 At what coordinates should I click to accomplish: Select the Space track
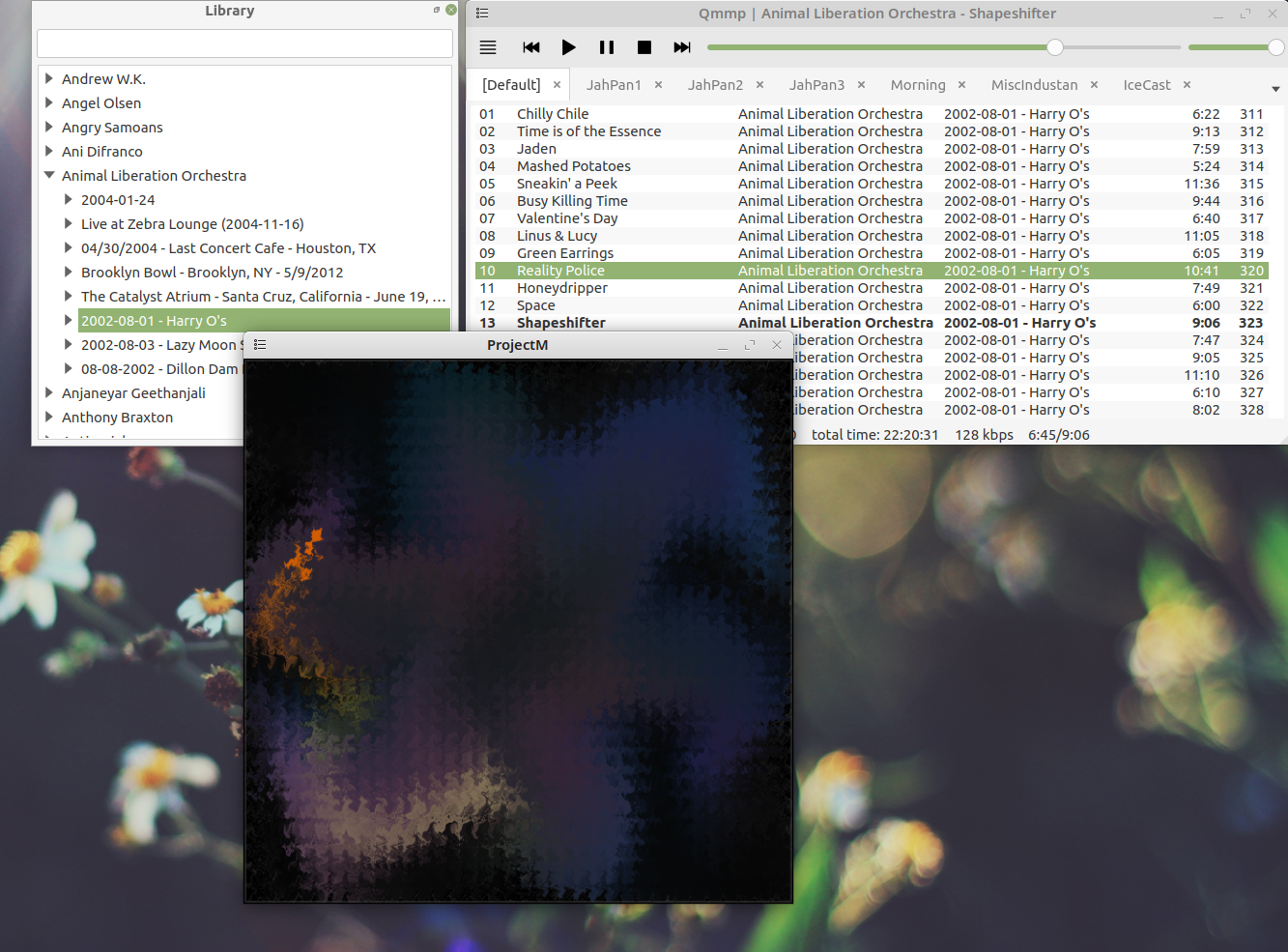(x=872, y=305)
